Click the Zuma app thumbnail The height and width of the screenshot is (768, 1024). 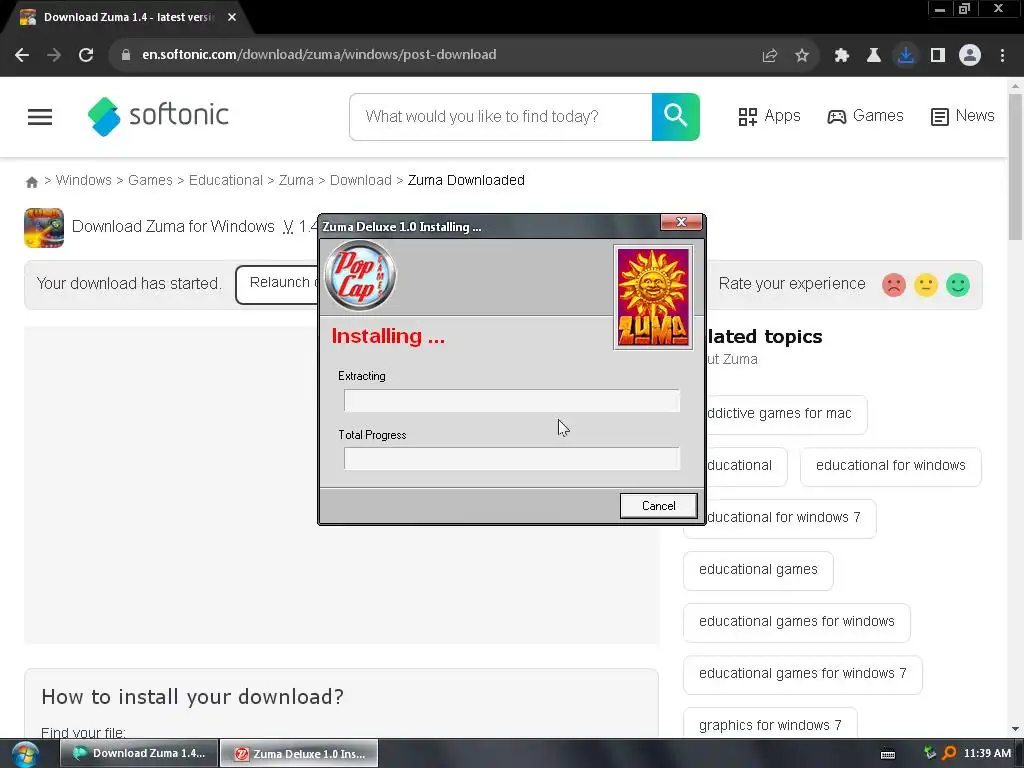44,228
